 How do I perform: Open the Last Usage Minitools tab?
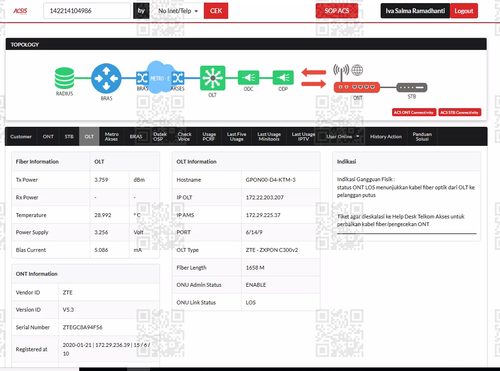[x=269, y=137]
